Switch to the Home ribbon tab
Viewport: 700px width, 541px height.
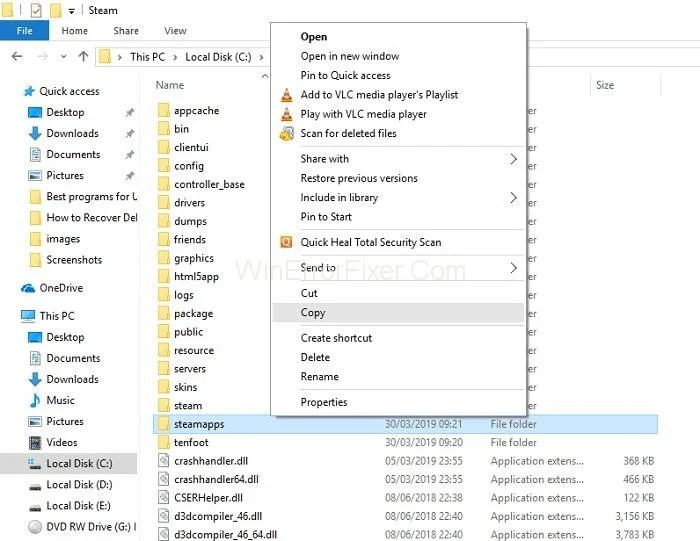tap(75, 31)
